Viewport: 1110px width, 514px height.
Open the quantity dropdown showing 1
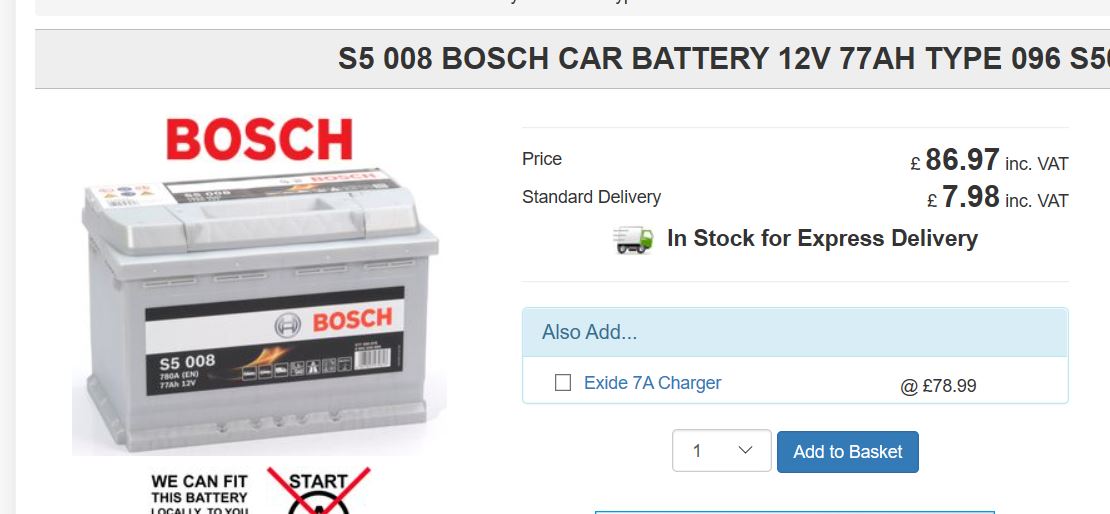pos(721,450)
